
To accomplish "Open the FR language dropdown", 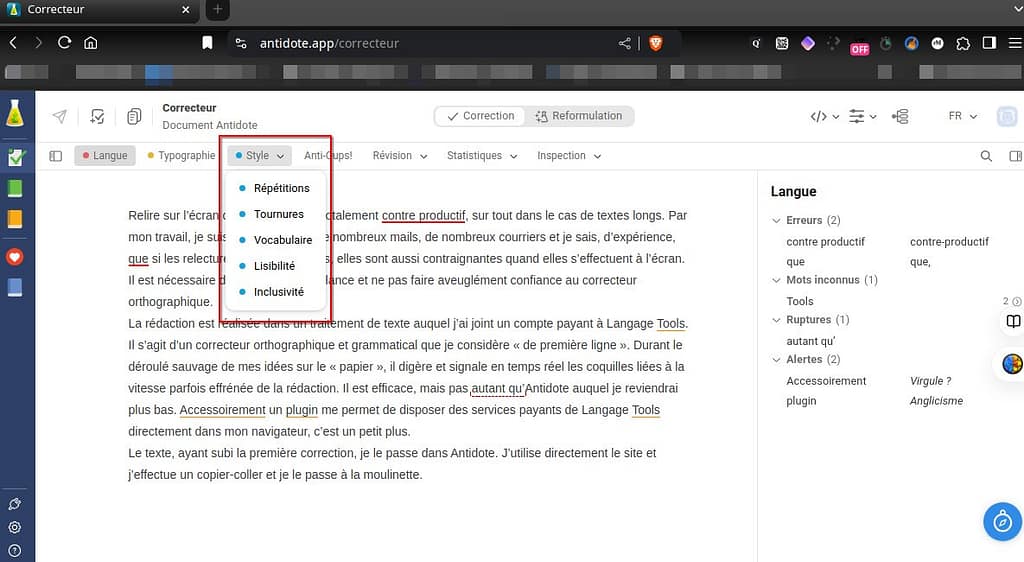I will (961, 116).
